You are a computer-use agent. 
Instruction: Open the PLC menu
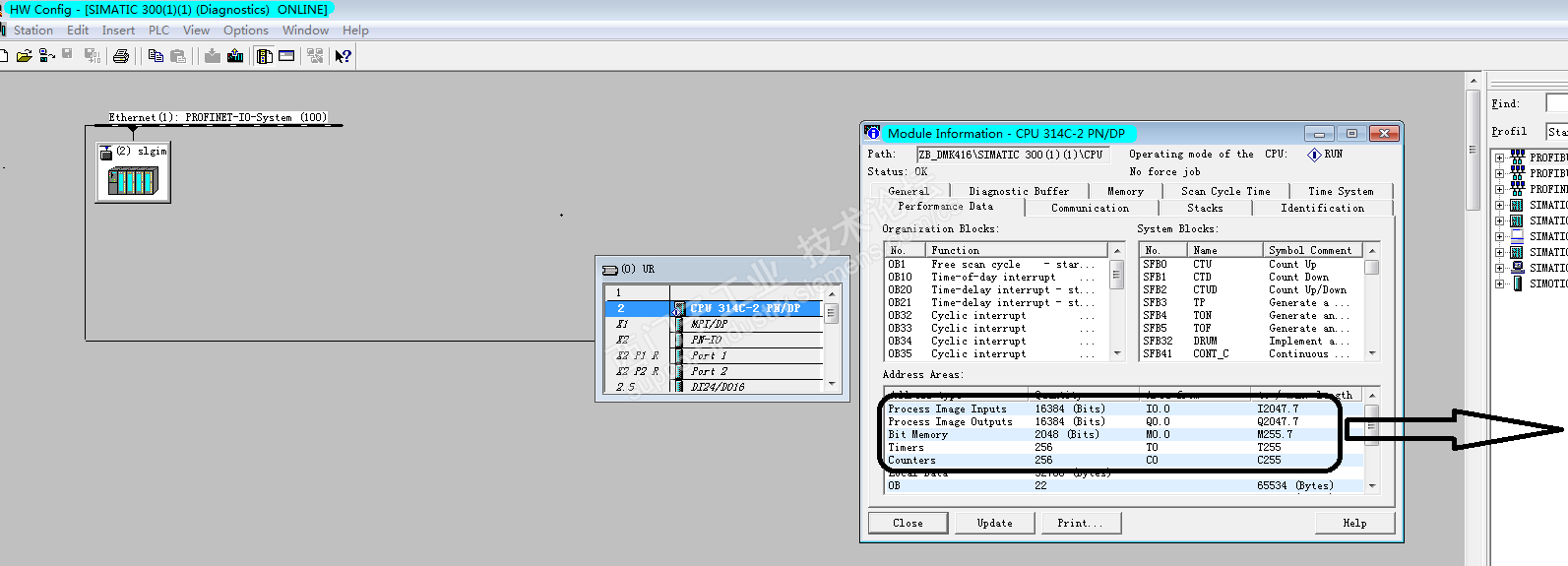[x=158, y=31]
